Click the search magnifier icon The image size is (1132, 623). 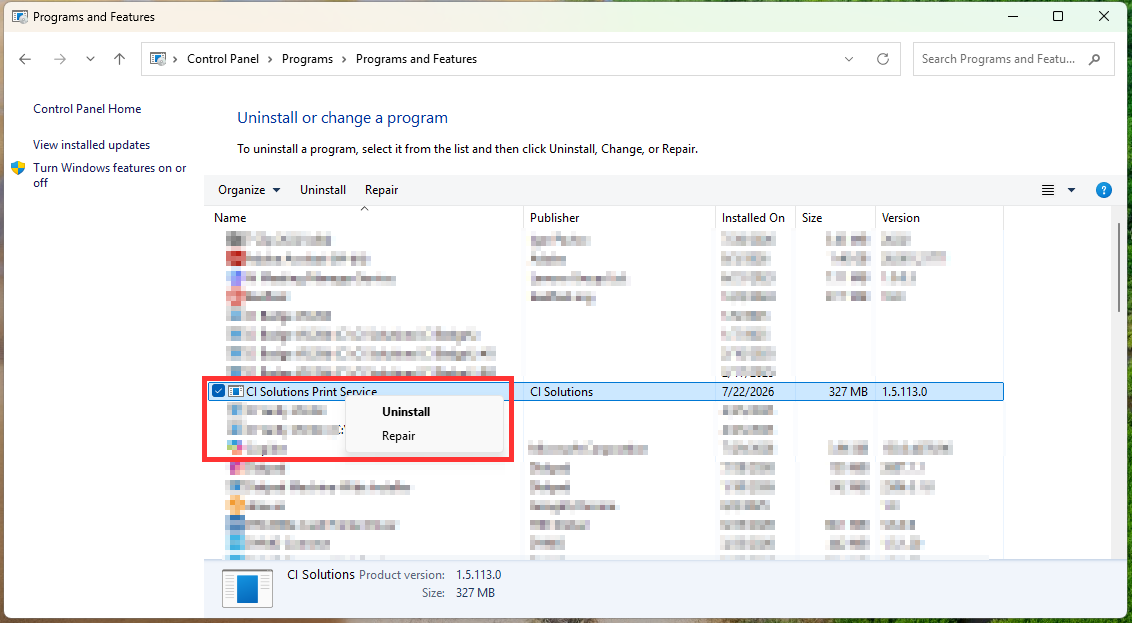[x=1095, y=59]
